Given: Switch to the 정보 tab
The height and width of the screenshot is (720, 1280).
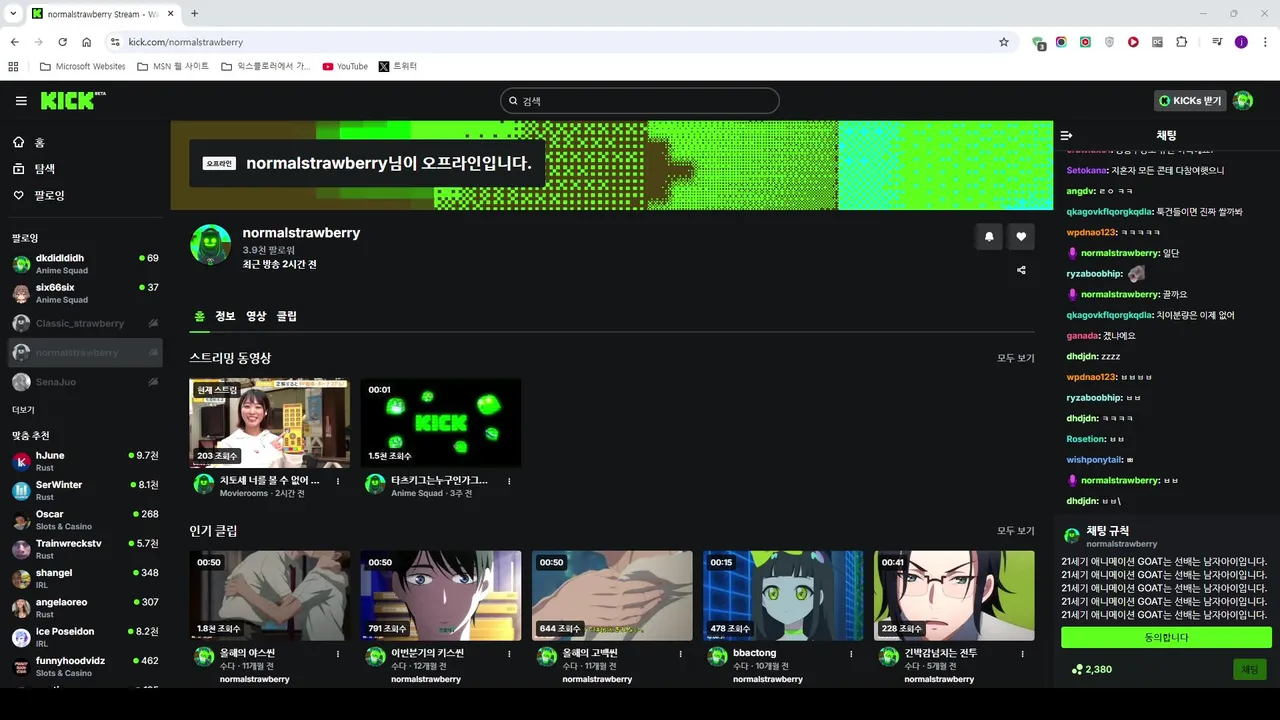Looking at the screenshot, I should tap(225, 316).
